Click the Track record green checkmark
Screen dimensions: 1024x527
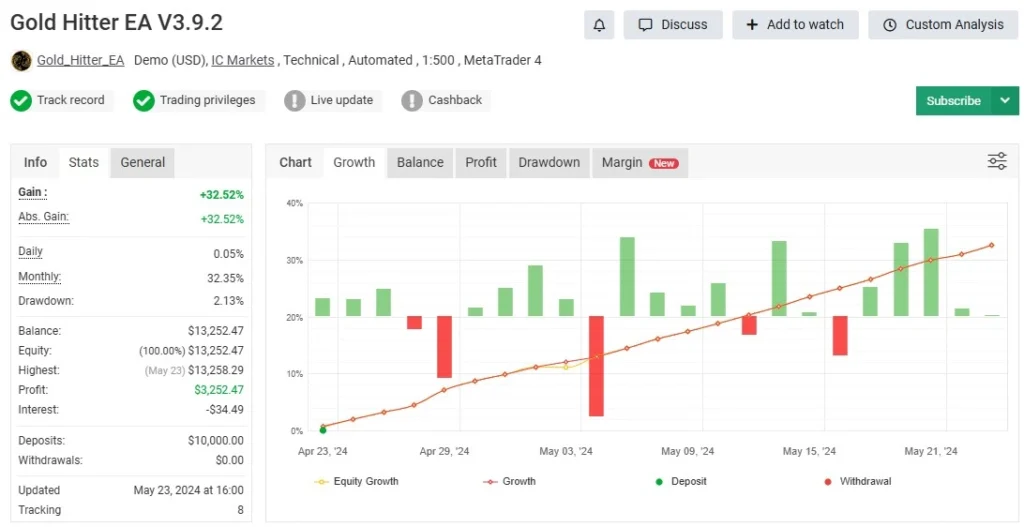(21, 101)
